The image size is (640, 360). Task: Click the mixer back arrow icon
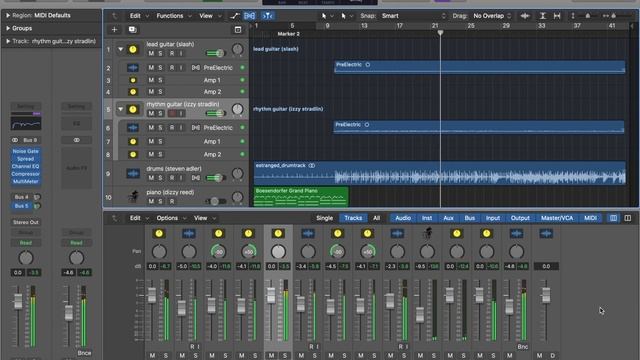(x=115, y=218)
